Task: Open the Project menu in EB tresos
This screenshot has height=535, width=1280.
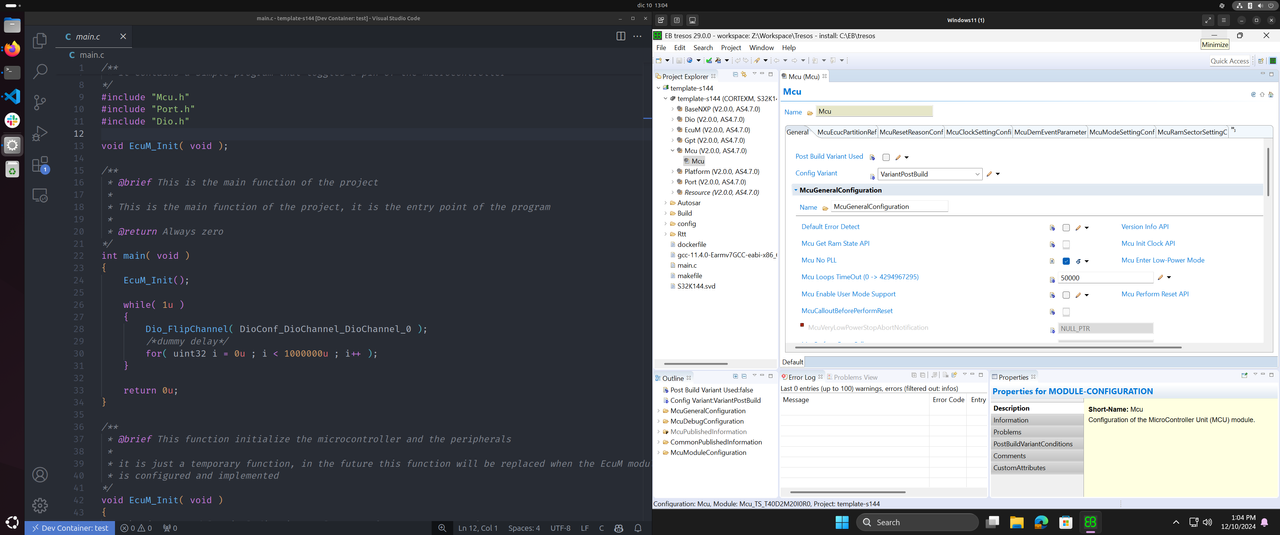Action: coord(731,48)
